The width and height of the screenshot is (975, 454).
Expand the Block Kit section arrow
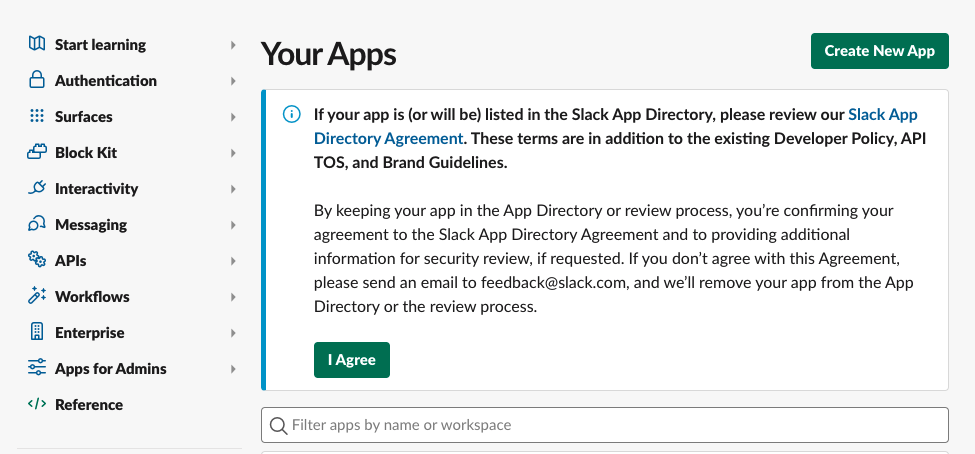(233, 153)
